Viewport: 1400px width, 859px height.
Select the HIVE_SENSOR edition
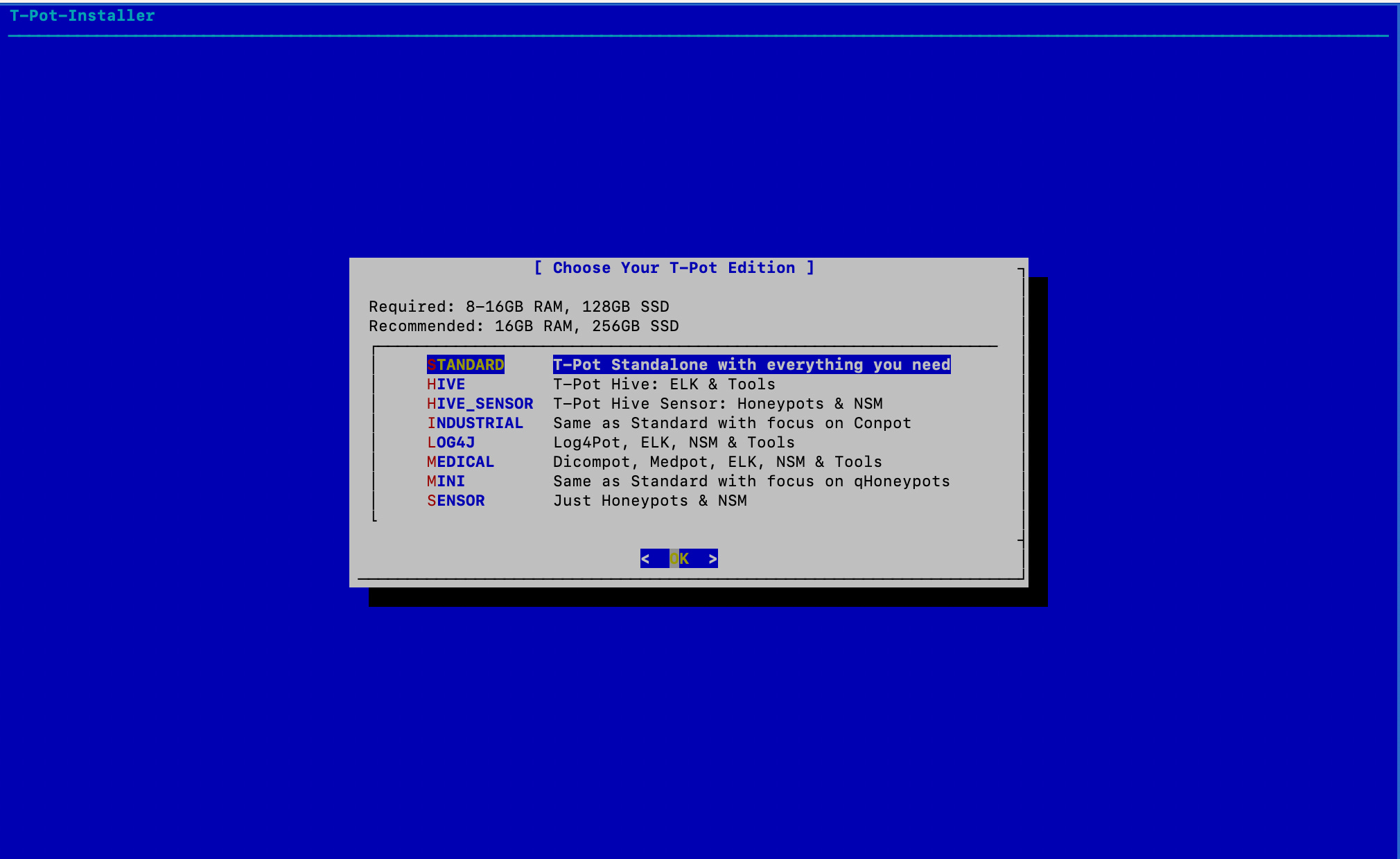click(480, 403)
